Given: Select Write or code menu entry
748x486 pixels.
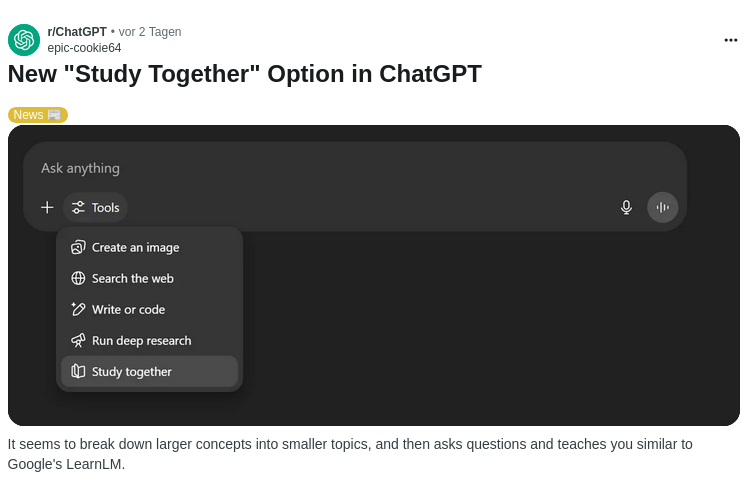Looking at the screenshot, I should click(149, 310).
